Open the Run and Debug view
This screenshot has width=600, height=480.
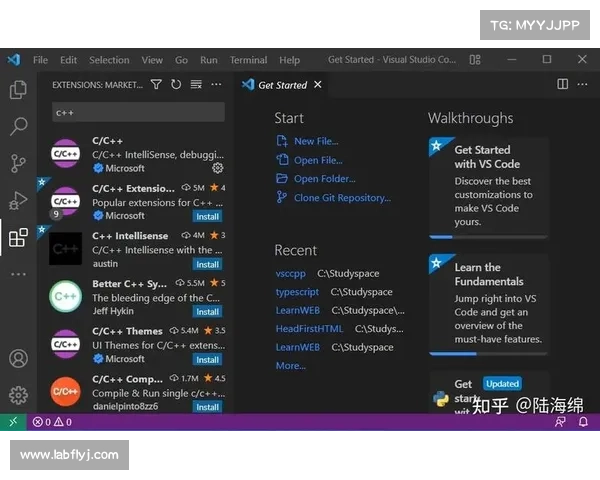18,200
